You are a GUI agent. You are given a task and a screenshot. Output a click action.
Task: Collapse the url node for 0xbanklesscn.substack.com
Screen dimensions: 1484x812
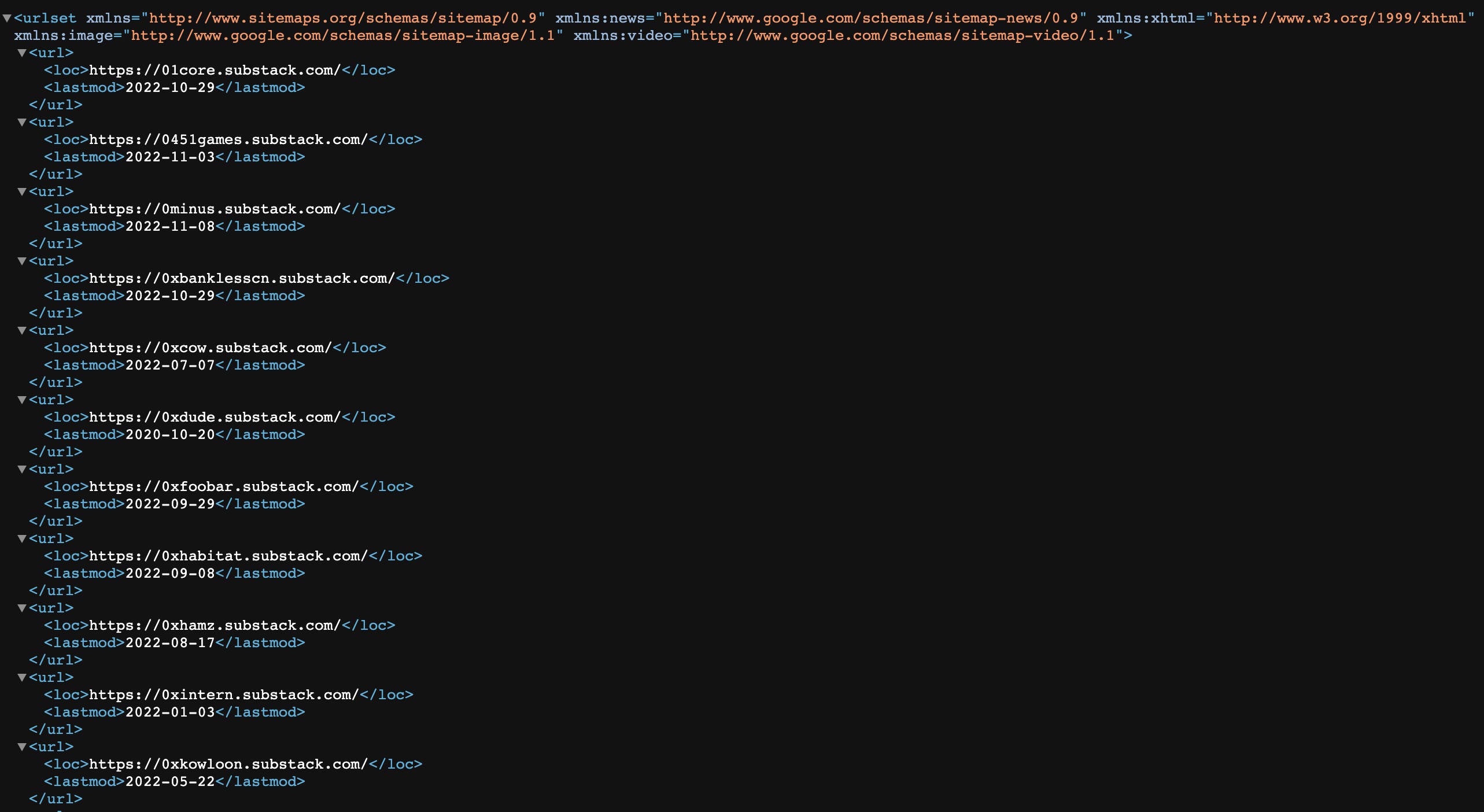pyautogui.click(x=22, y=261)
